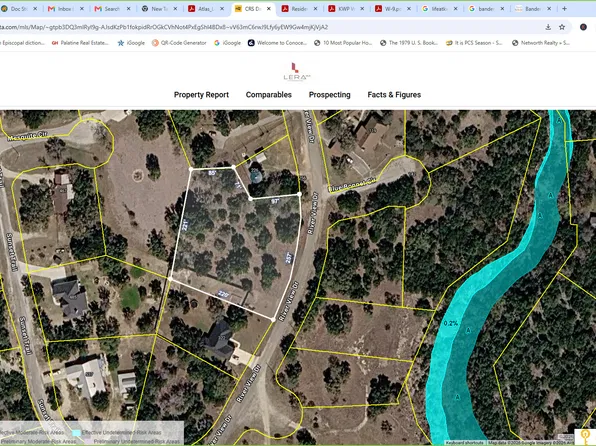Click the 221' boundary measurement label
Image resolution: width=596 pixels, height=446 pixels.
pyautogui.click(x=185, y=225)
